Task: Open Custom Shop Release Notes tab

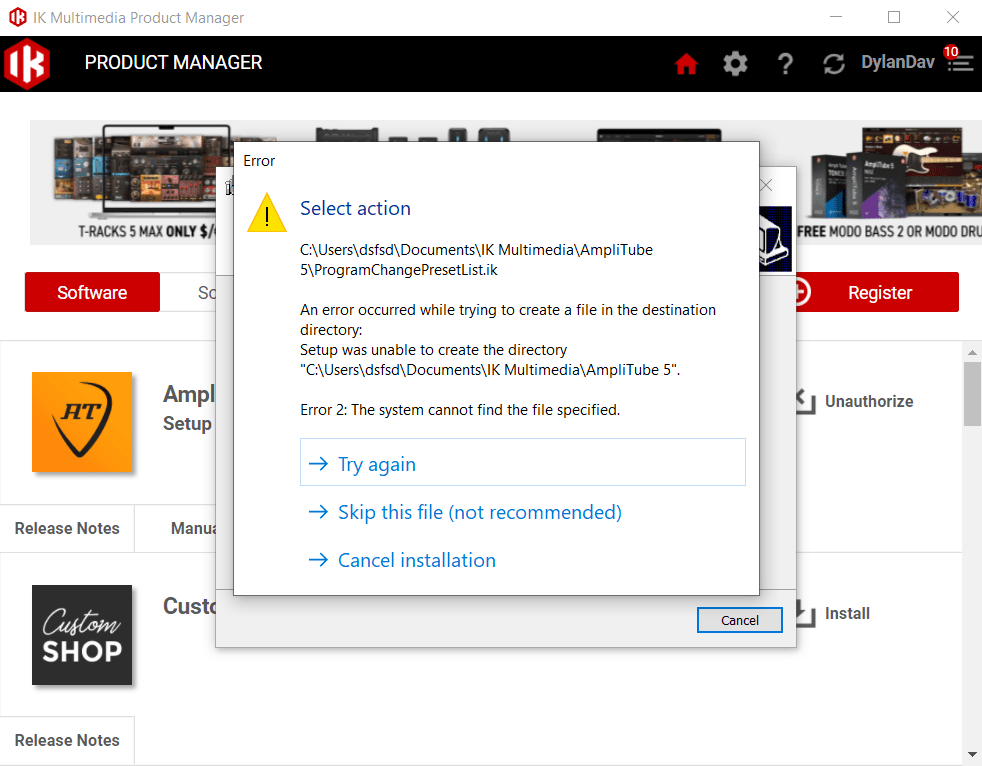Action: (67, 740)
